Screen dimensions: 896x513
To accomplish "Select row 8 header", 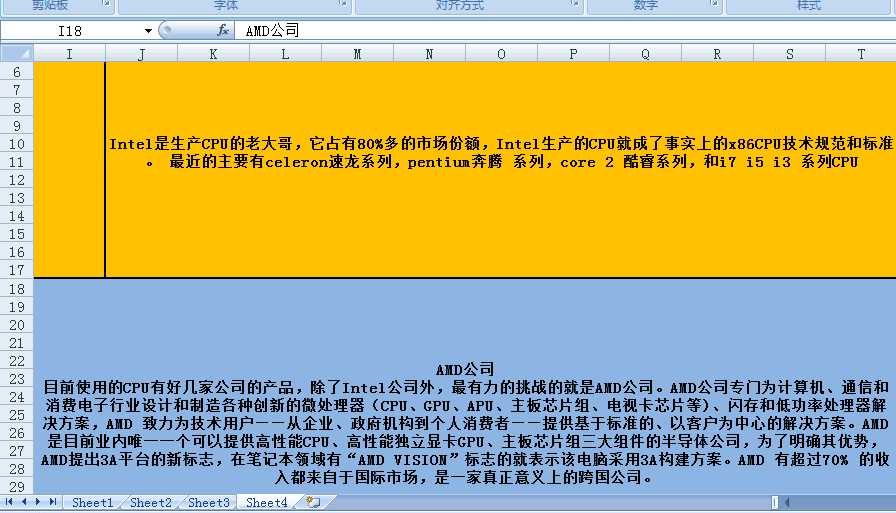I will (17, 108).
